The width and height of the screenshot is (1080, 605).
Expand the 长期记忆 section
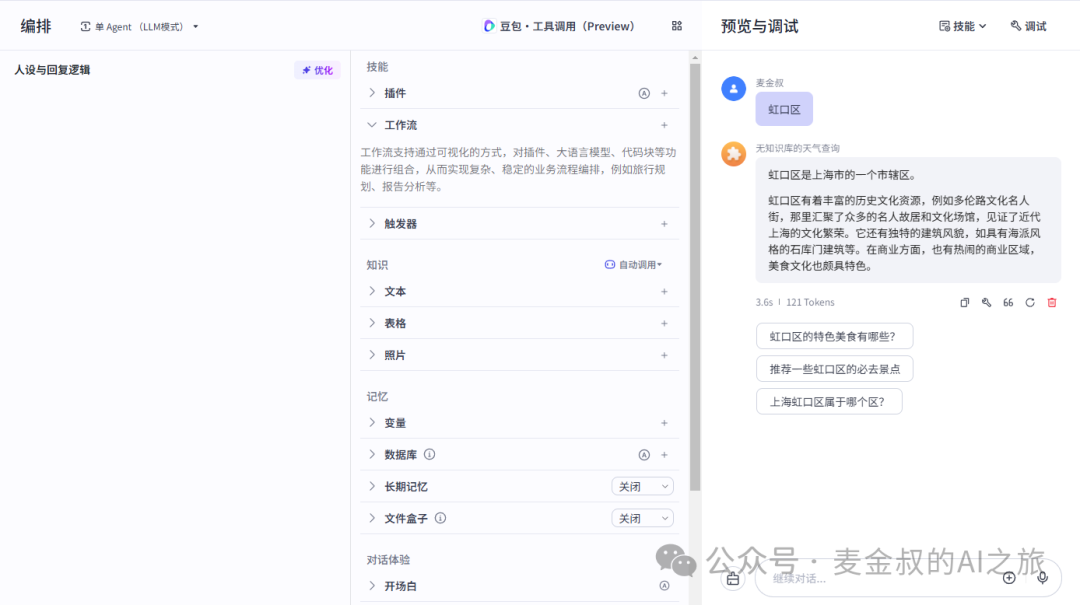pos(372,486)
